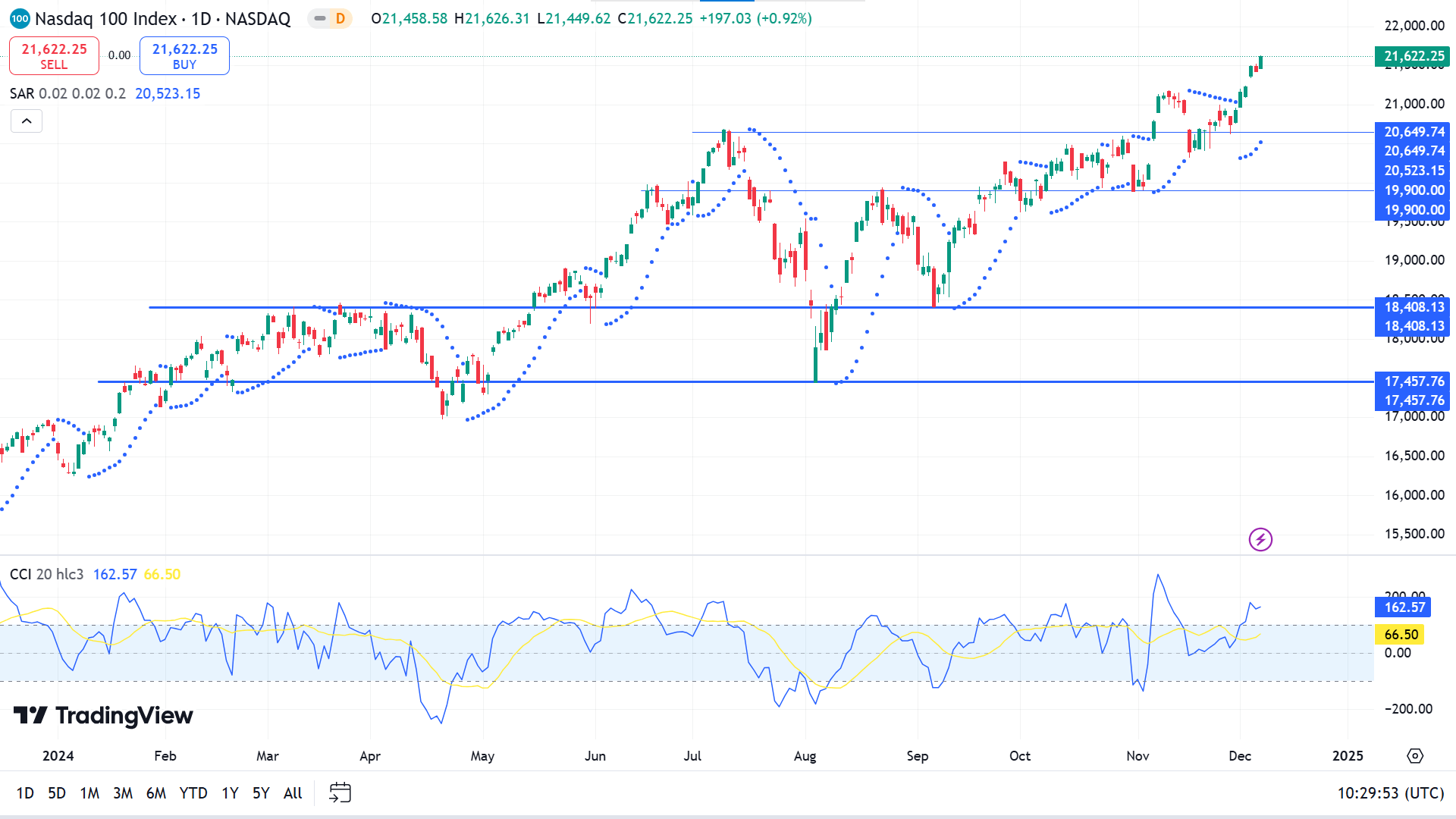
Task: Click the +197.03 (+0.92%) change text
Action: [x=755, y=18]
